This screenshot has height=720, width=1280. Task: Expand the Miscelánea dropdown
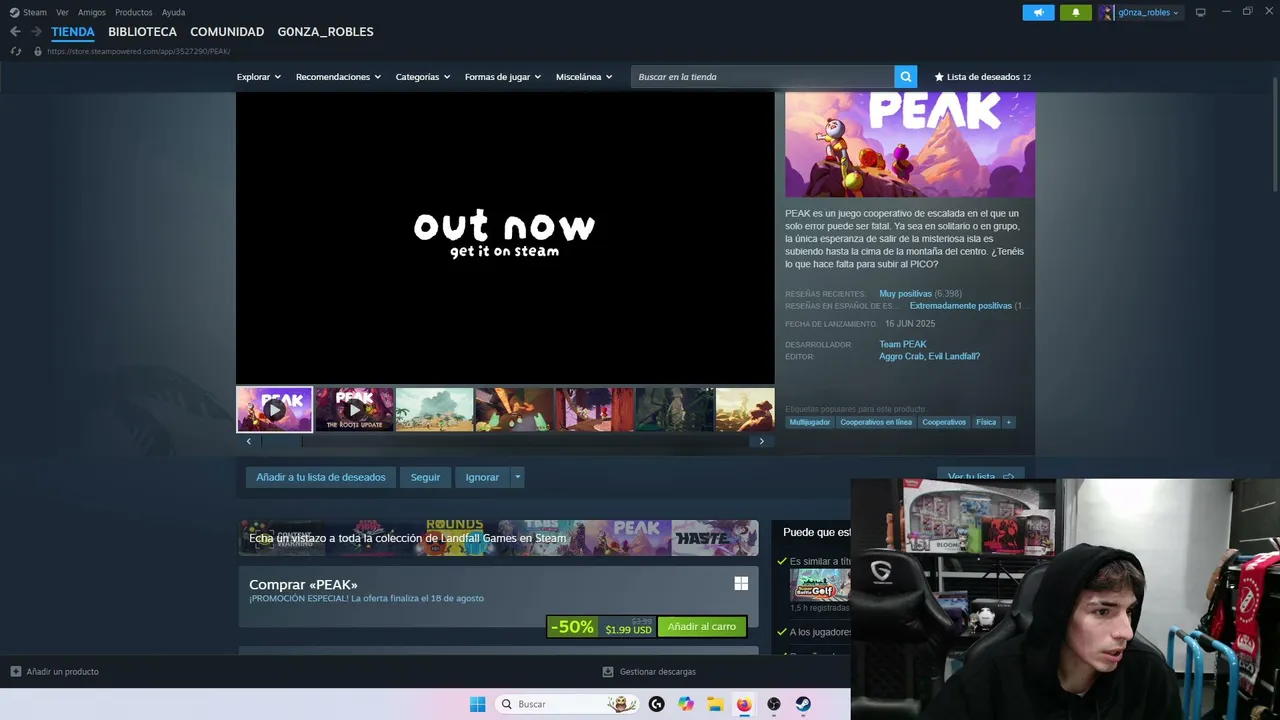coord(584,77)
